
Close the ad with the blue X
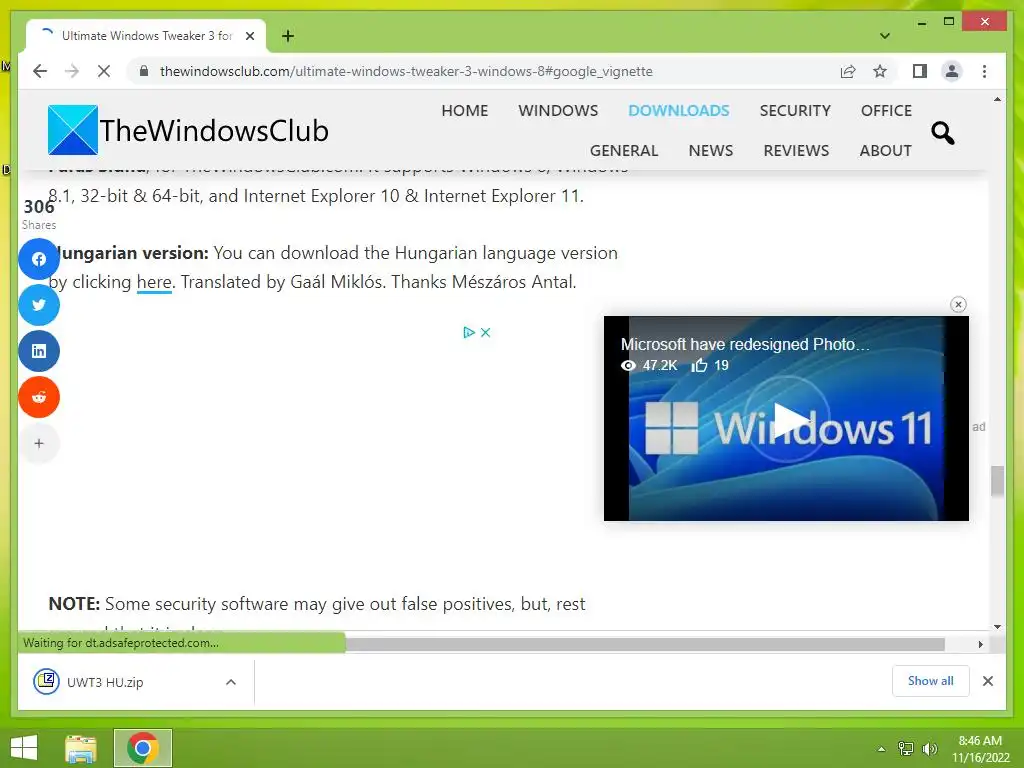[485, 332]
